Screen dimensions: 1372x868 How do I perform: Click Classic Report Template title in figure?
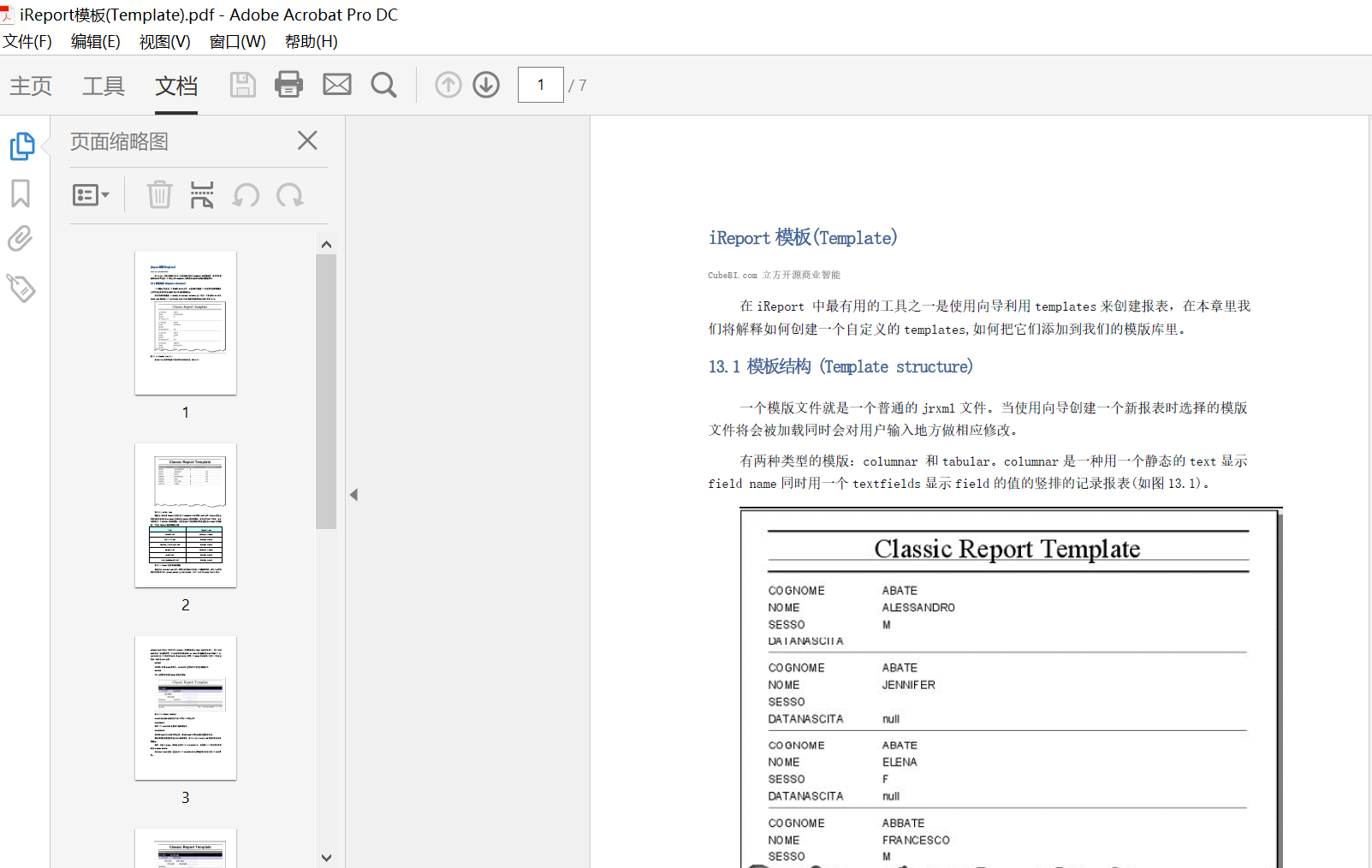point(1007,549)
